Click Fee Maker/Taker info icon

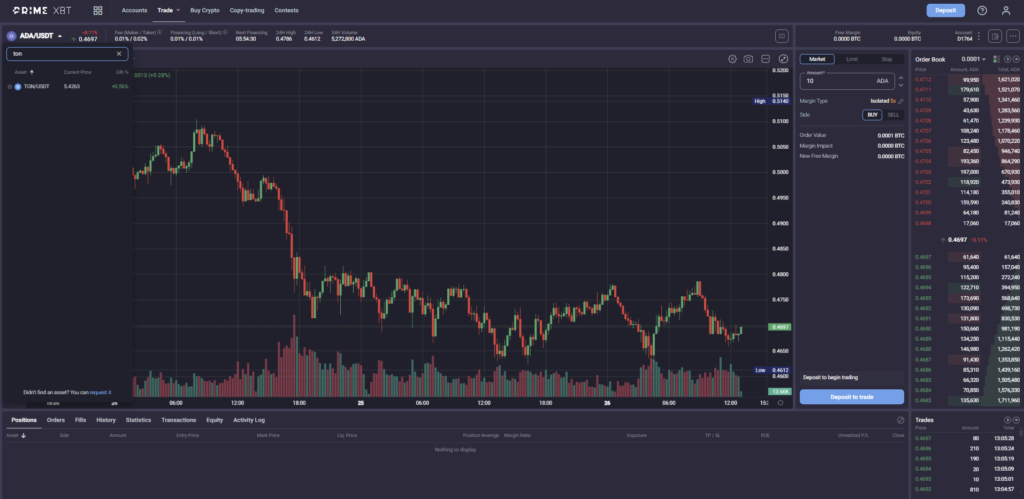(x=159, y=32)
